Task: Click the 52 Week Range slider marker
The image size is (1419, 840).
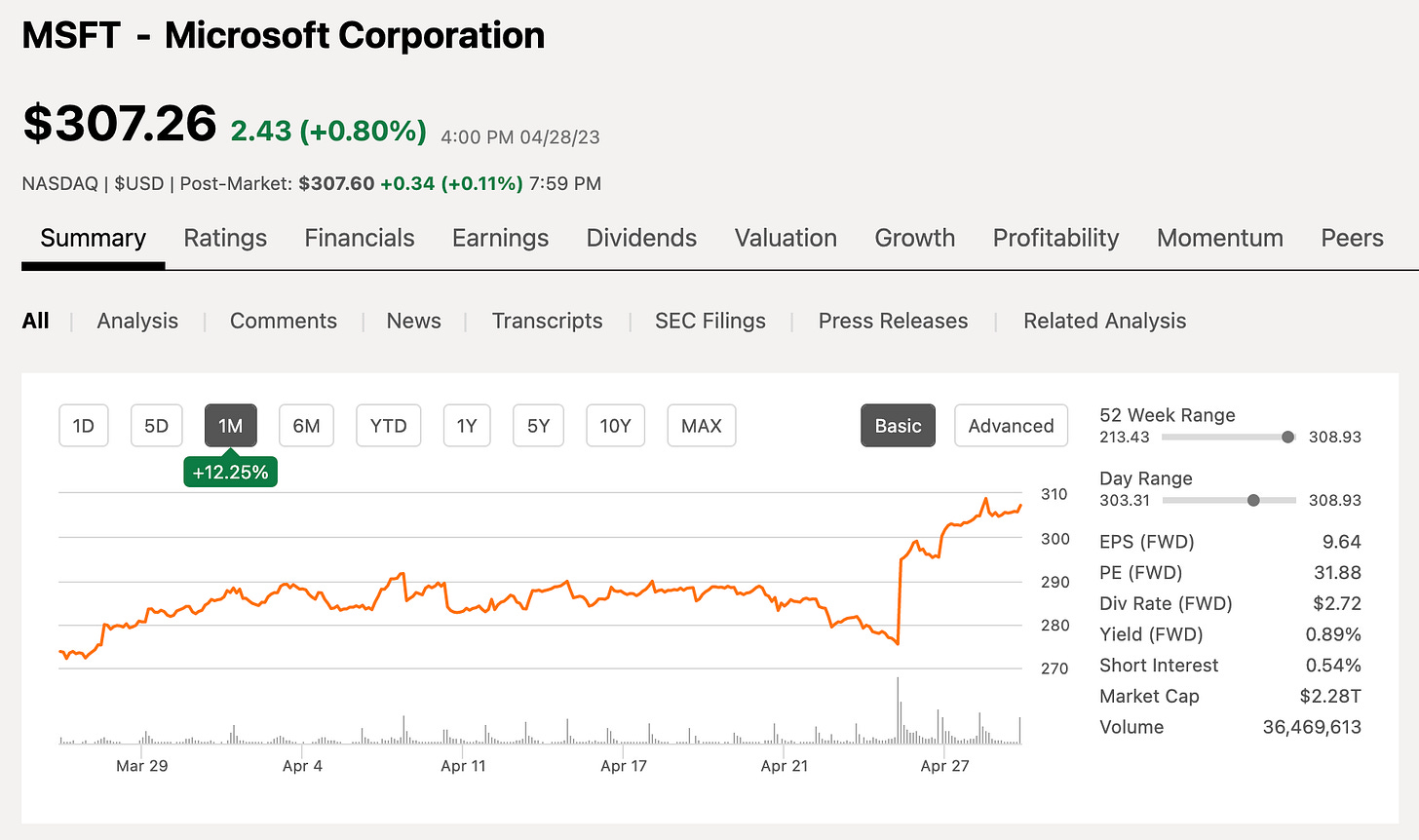Action: [x=1288, y=437]
